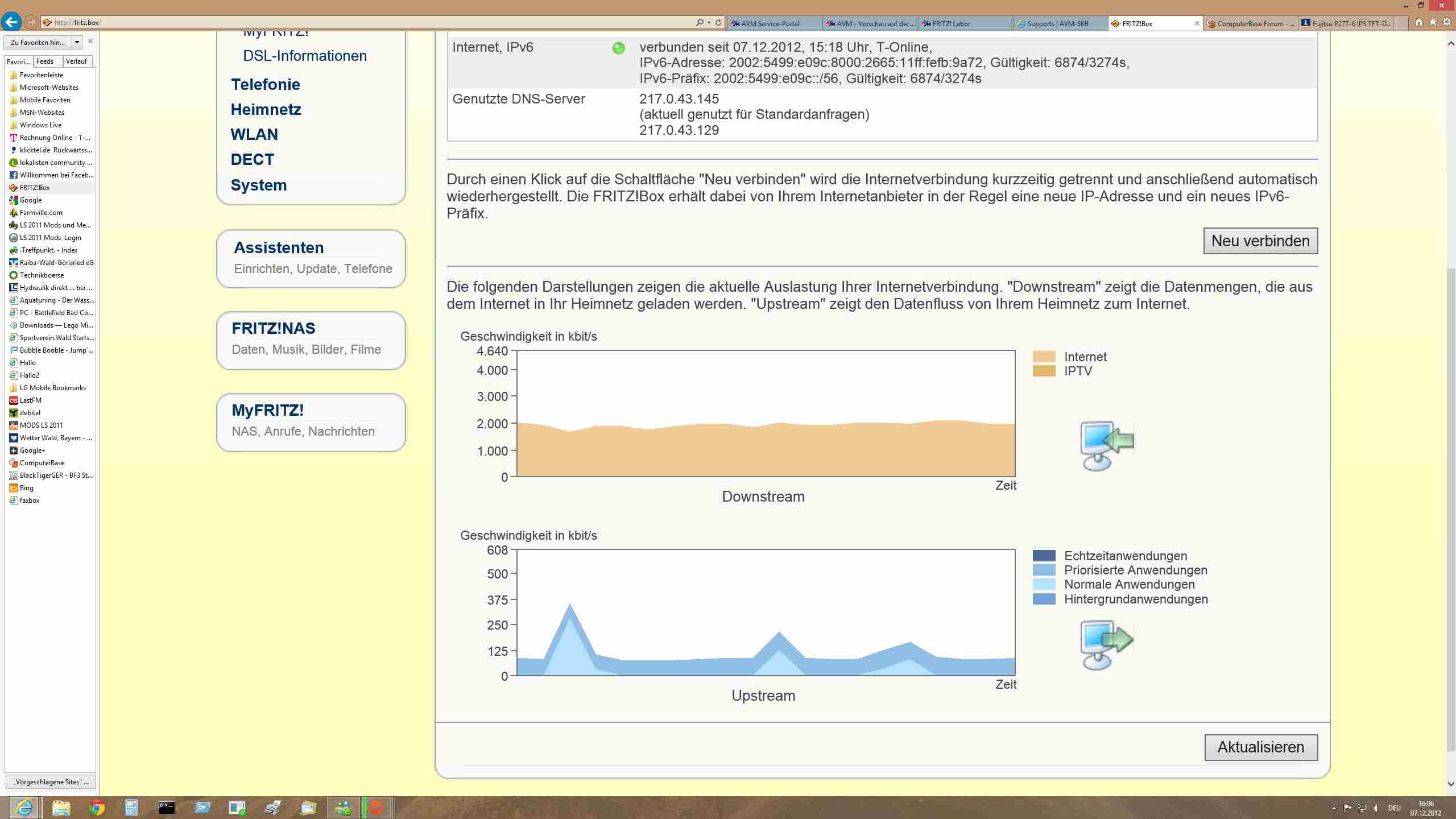This screenshot has width=1456, height=819.
Task: Open Chrome from the taskbar
Action: pyautogui.click(x=96, y=807)
